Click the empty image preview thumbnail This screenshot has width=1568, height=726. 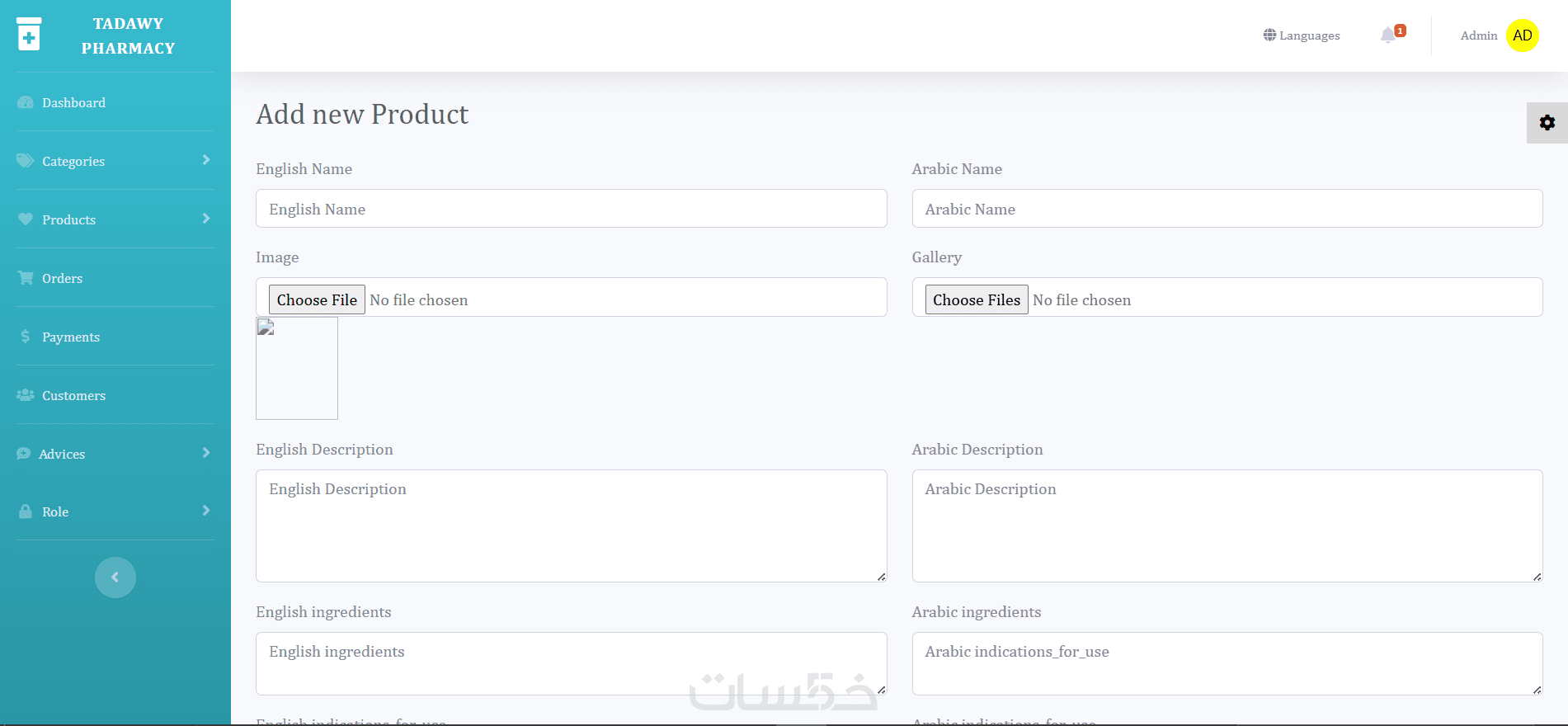[297, 369]
